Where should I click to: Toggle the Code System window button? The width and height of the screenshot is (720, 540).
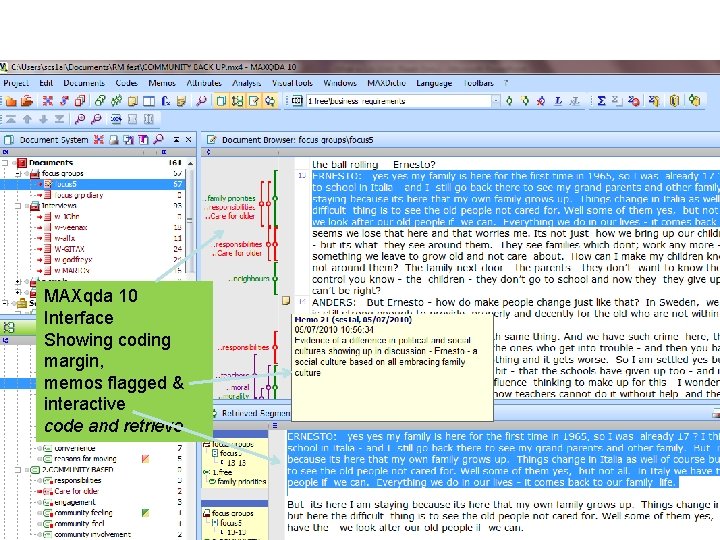tap(237, 101)
